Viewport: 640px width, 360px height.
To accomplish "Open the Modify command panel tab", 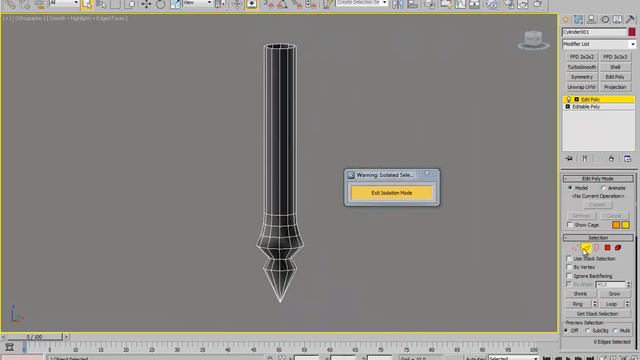I will [578, 20].
